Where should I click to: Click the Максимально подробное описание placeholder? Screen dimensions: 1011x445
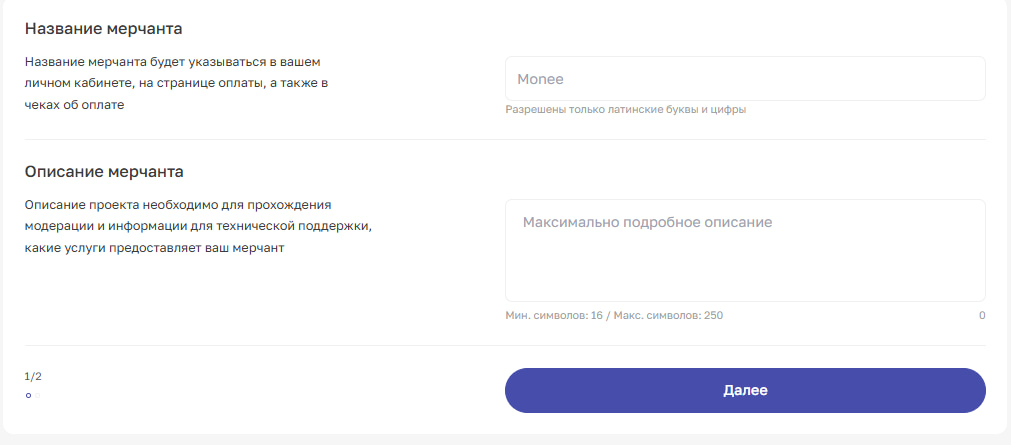tap(647, 222)
